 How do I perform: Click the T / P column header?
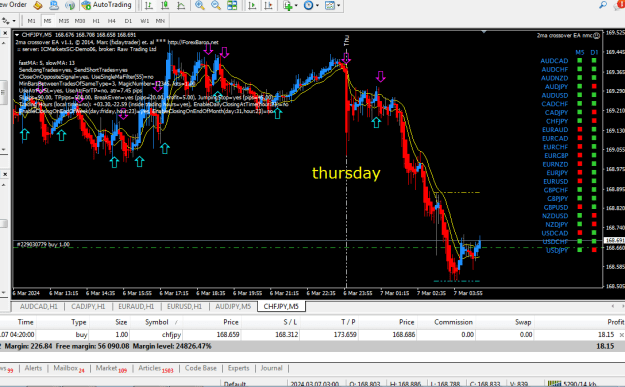coord(348,322)
